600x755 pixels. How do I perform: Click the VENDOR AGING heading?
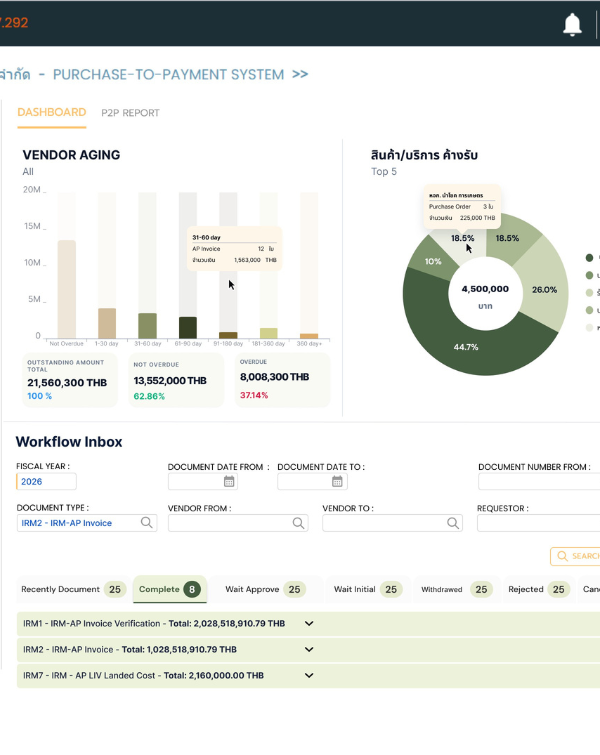(71, 155)
